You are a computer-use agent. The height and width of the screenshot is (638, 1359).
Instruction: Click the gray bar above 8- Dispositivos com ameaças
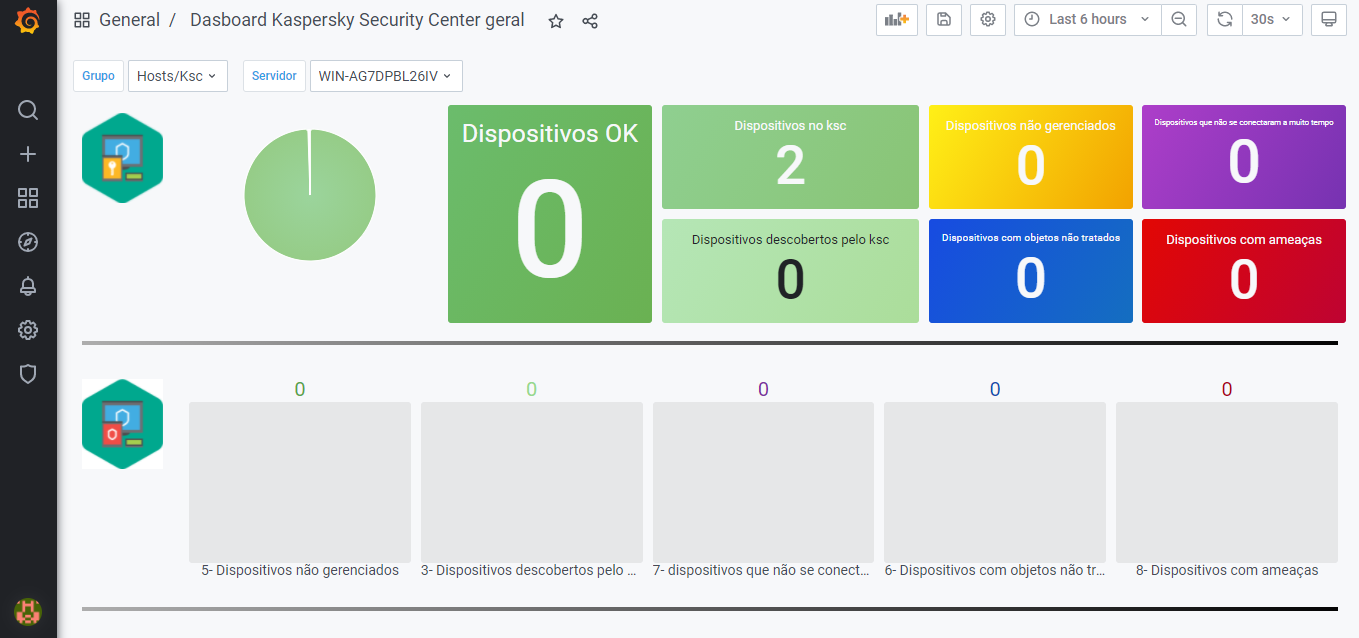(1227, 482)
